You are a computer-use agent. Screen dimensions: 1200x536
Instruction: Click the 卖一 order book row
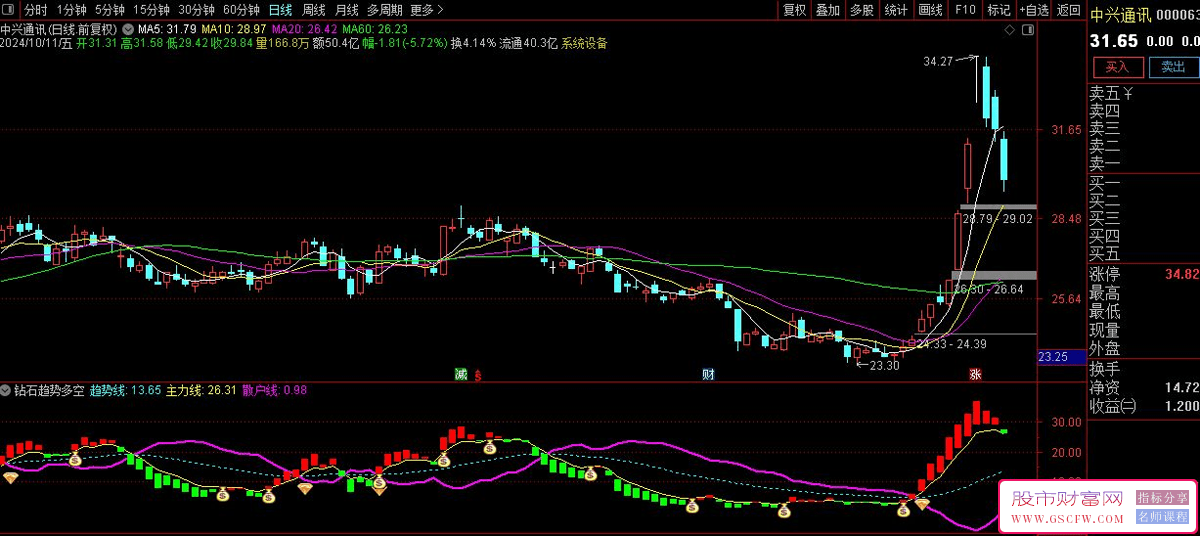point(1144,164)
